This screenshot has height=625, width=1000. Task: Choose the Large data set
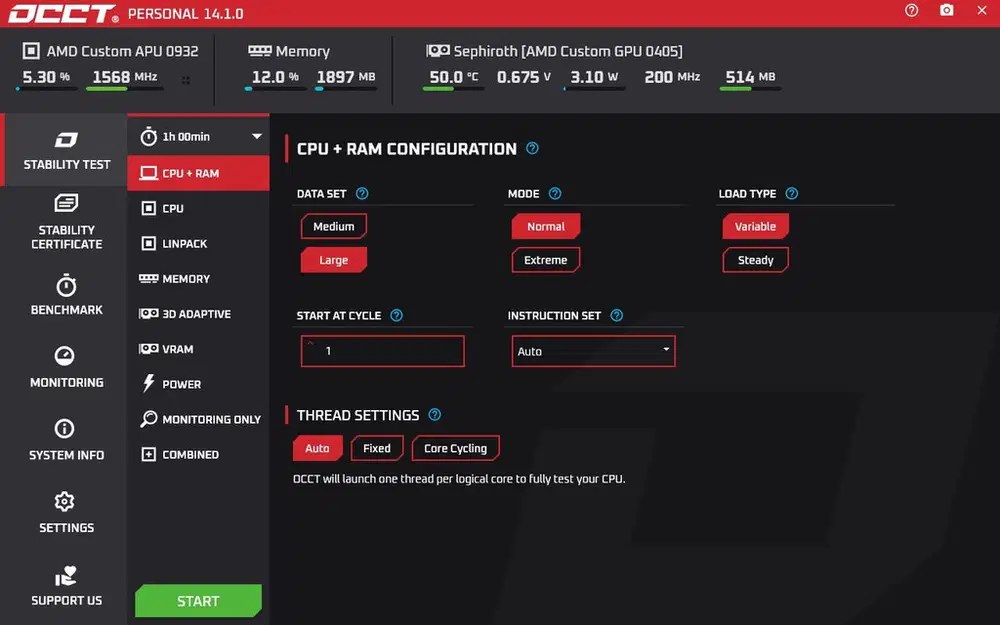coord(334,260)
